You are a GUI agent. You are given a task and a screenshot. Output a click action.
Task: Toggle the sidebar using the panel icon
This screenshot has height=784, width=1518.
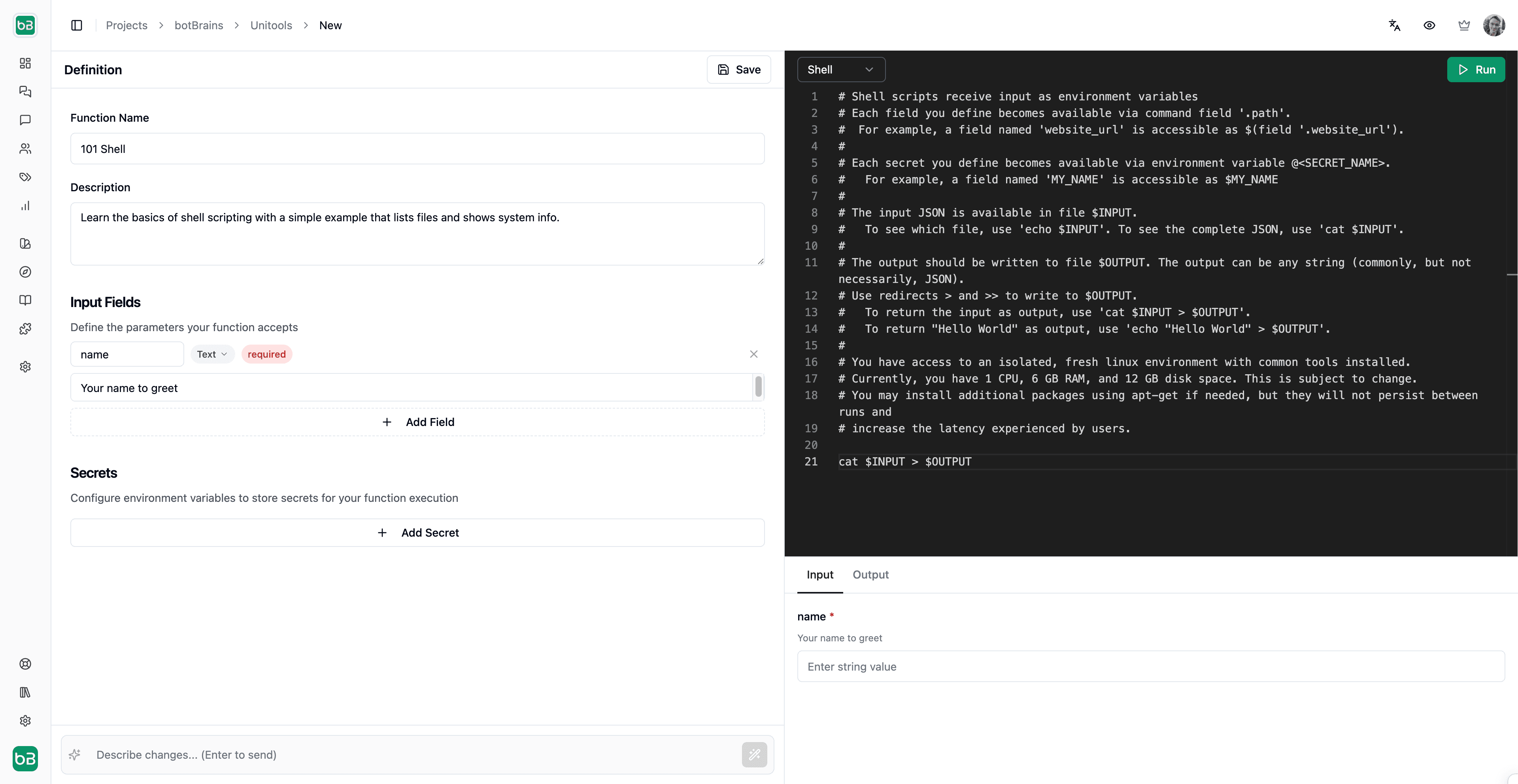click(77, 25)
